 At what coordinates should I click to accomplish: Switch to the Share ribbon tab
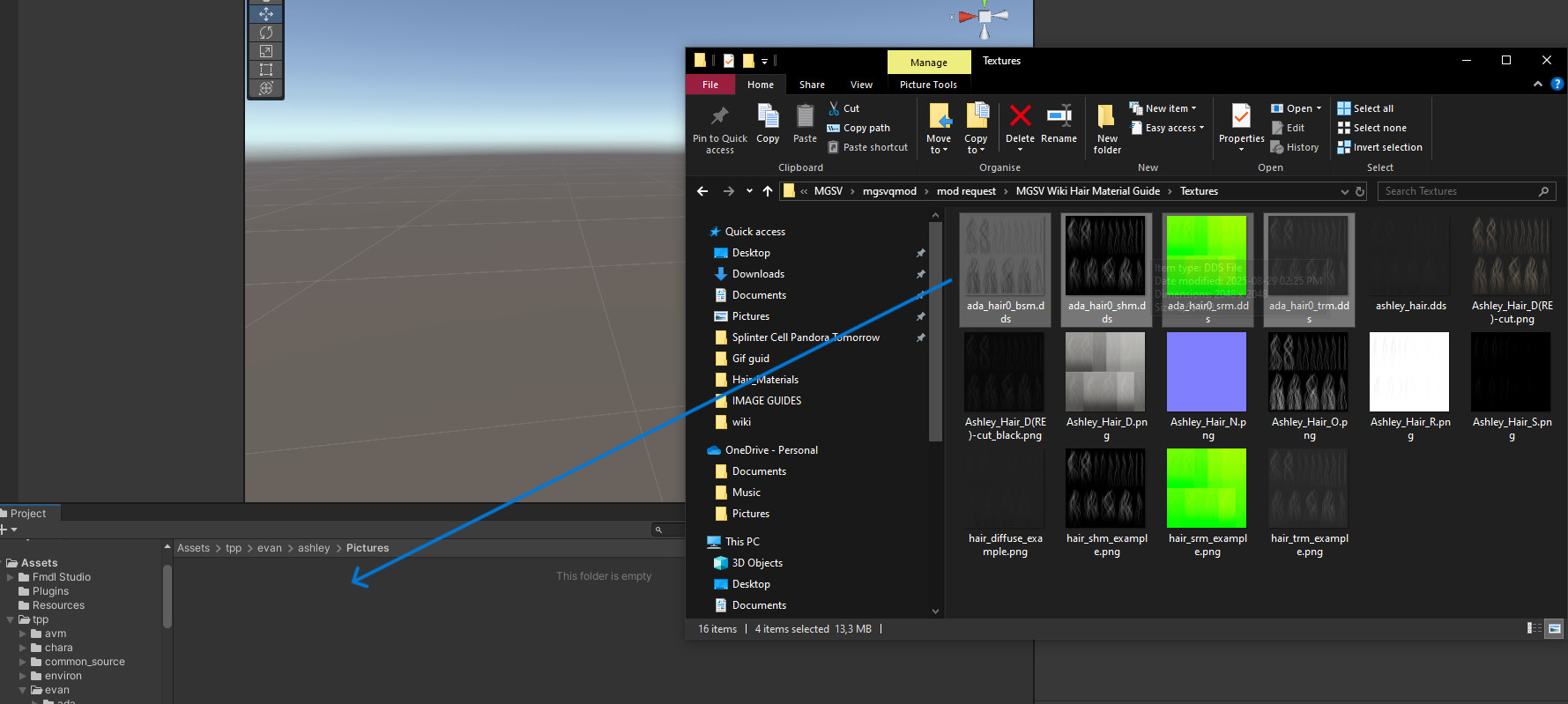click(x=812, y=85)
